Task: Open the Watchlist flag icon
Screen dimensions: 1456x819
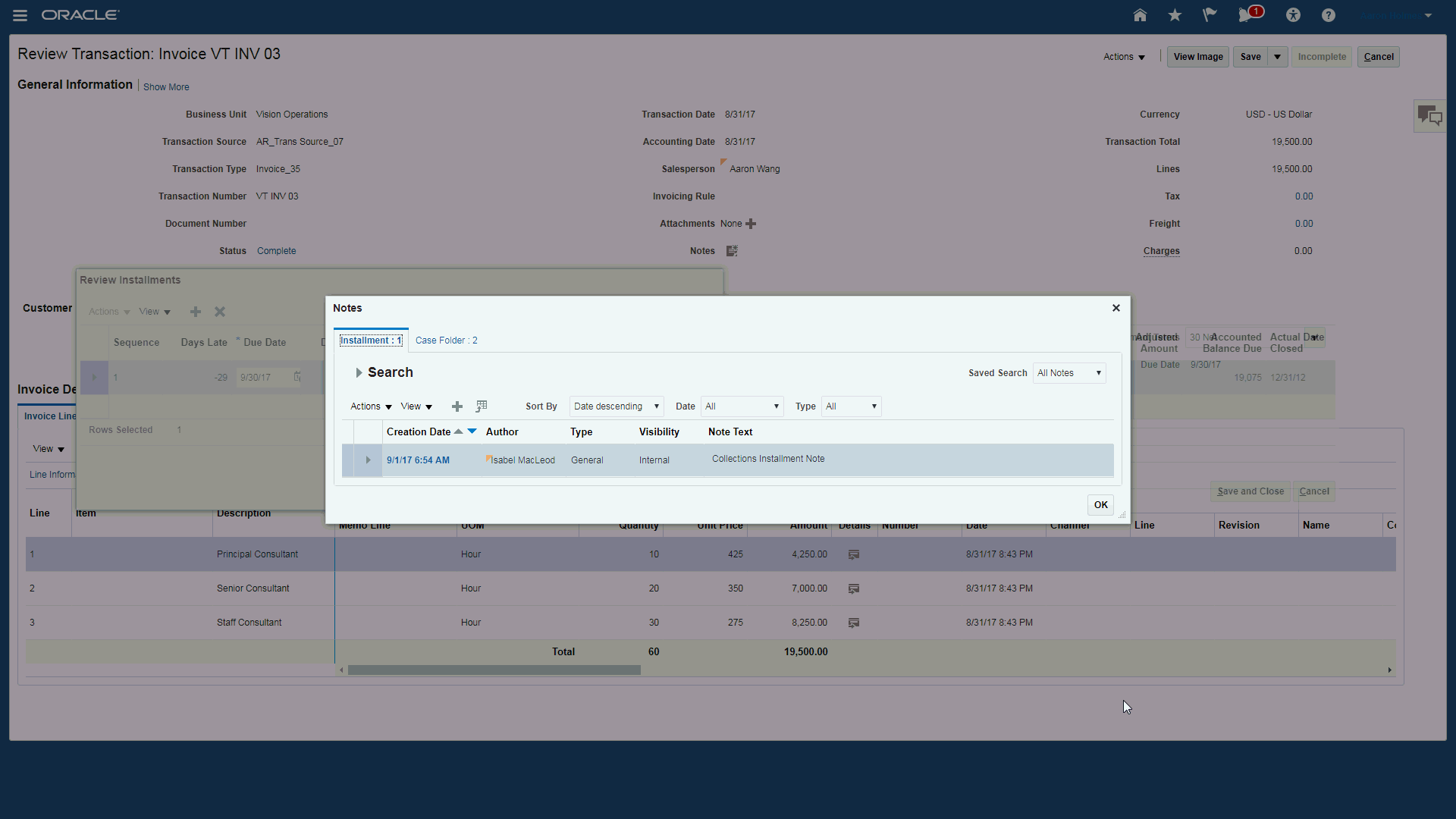Action: [x=1210, y=15]
